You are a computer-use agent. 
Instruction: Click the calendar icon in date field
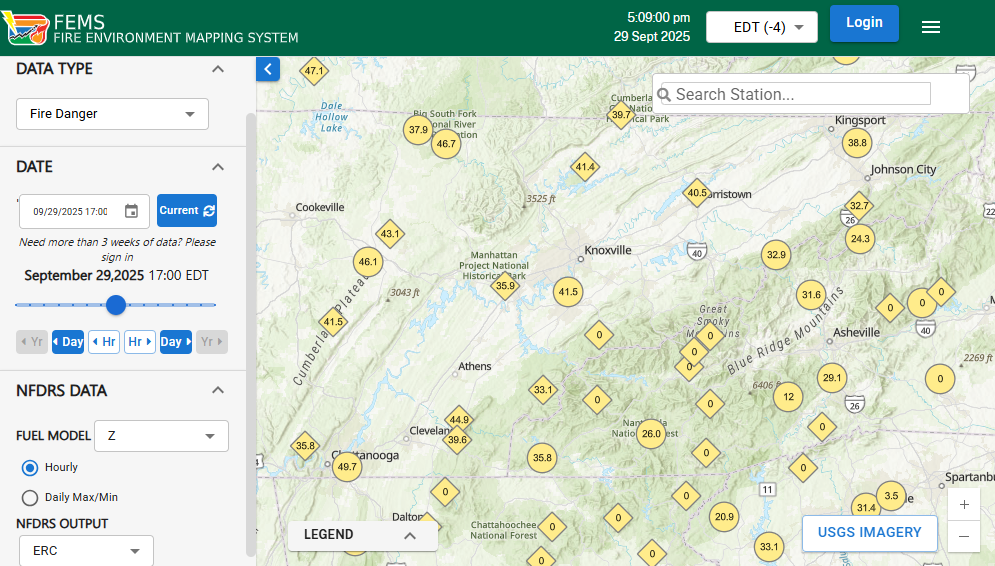point(131,211)
